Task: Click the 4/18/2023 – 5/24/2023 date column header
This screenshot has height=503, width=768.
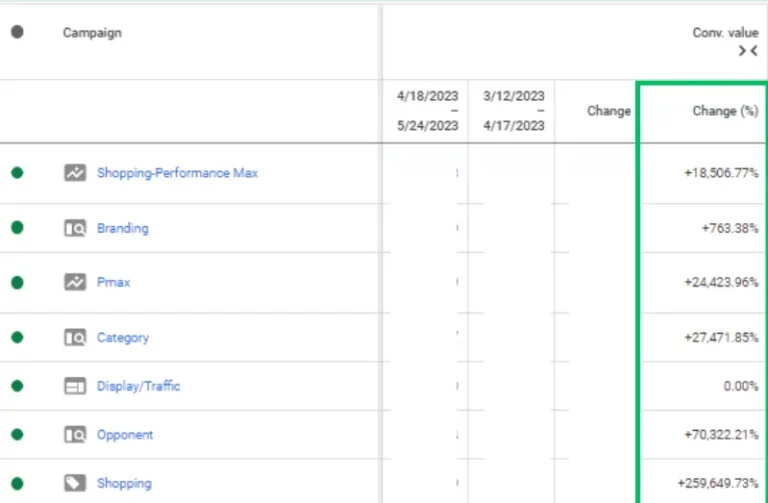Action: pos(427,111)
